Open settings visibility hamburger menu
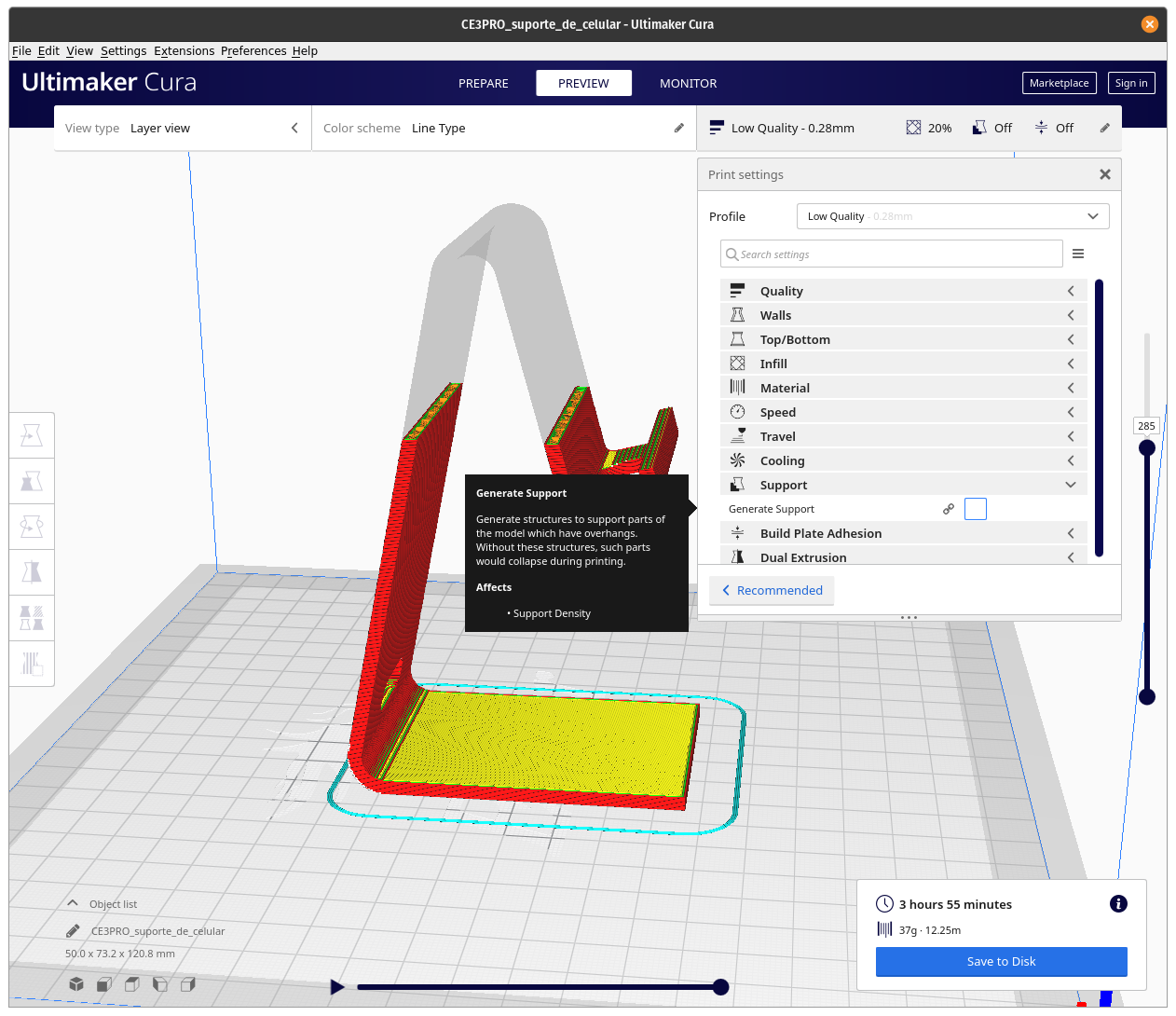The height and width of the screenshot is (1016, 1176). [x=1078, y=254]
